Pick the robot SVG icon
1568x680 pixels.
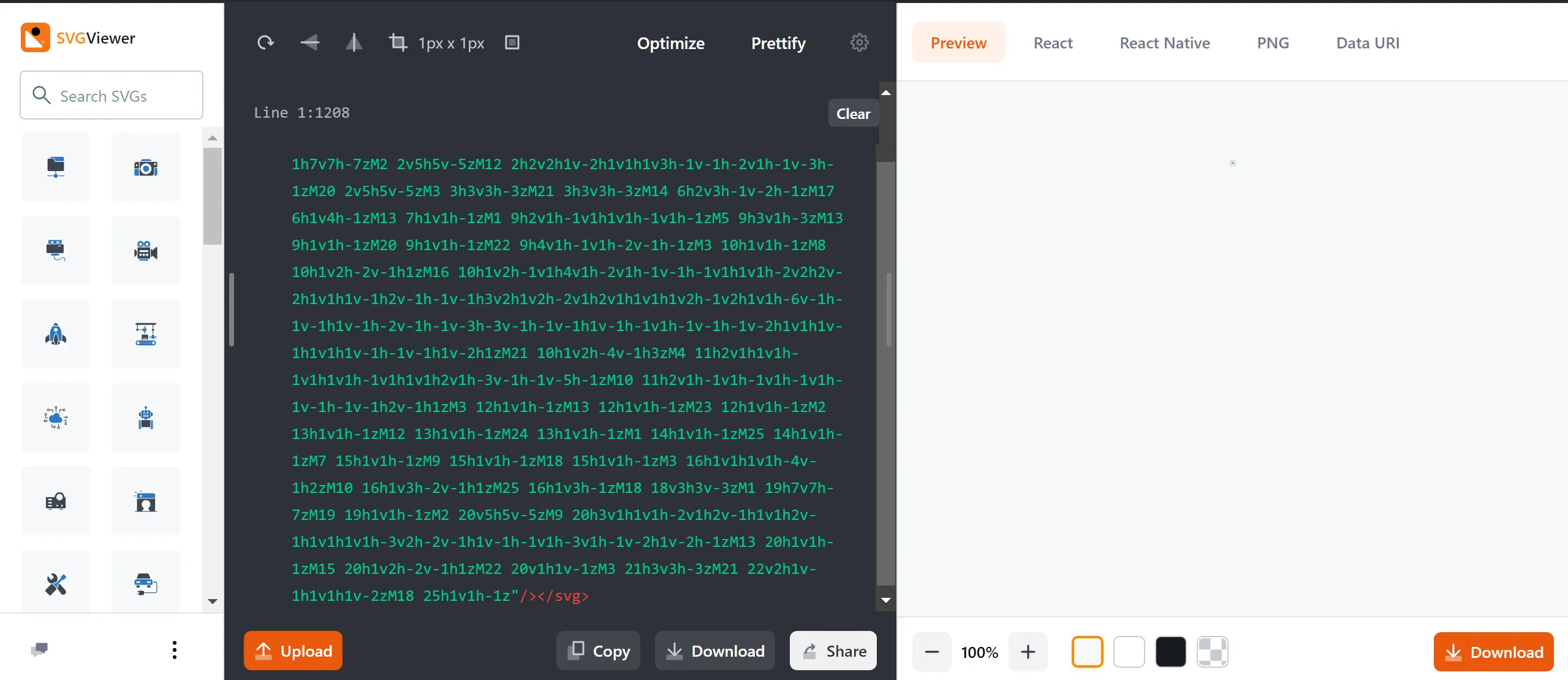pyautogui.click(x=146, y=418)
